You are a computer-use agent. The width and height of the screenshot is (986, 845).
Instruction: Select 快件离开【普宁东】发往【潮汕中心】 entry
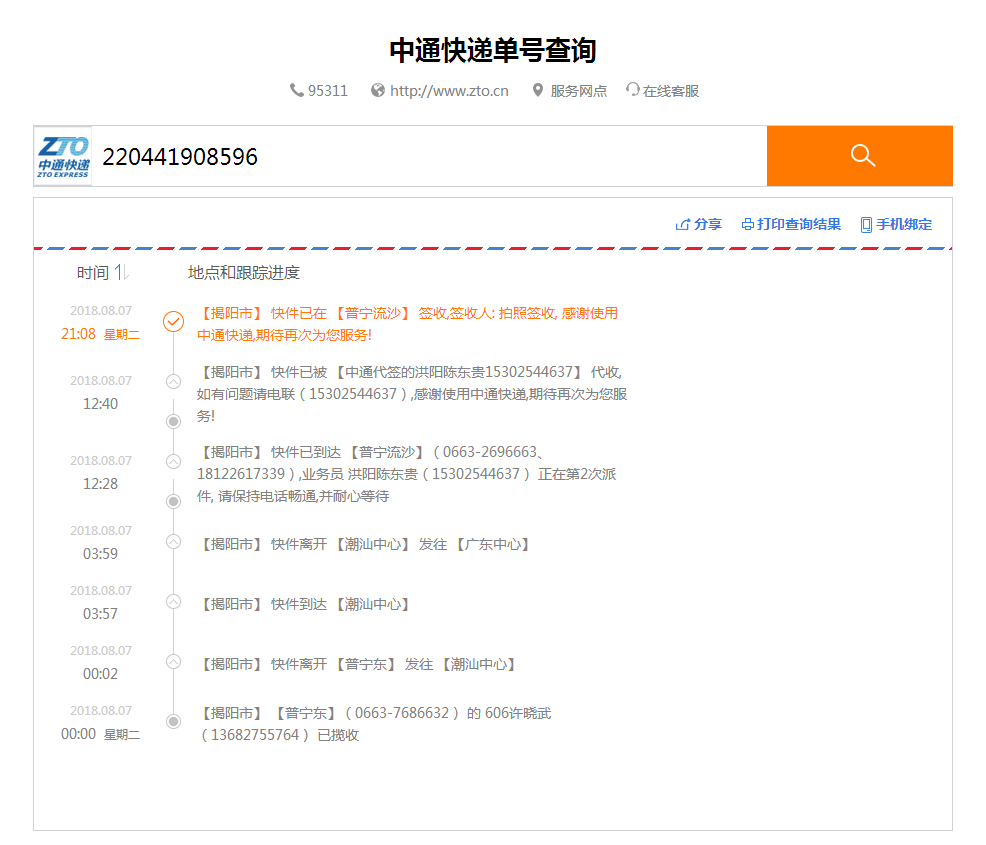coord(358,665)
